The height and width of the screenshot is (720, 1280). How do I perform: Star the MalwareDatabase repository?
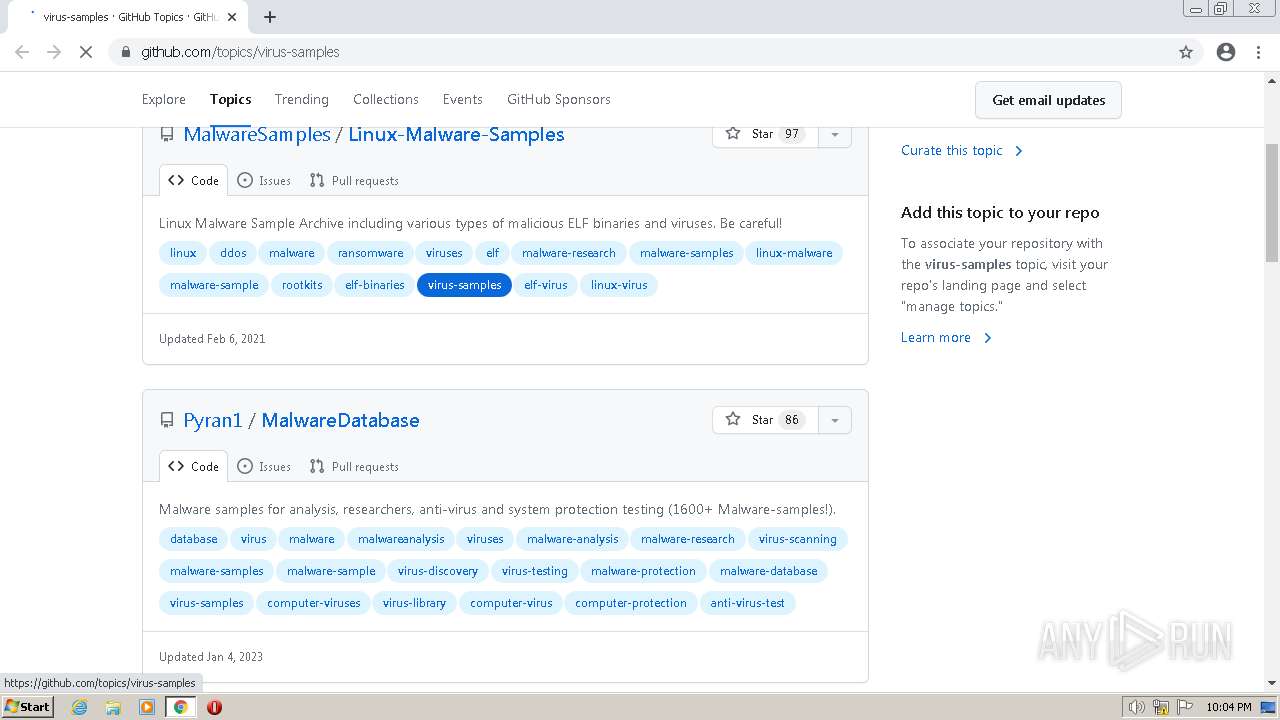pyautogui.click(x=765, y=420)
